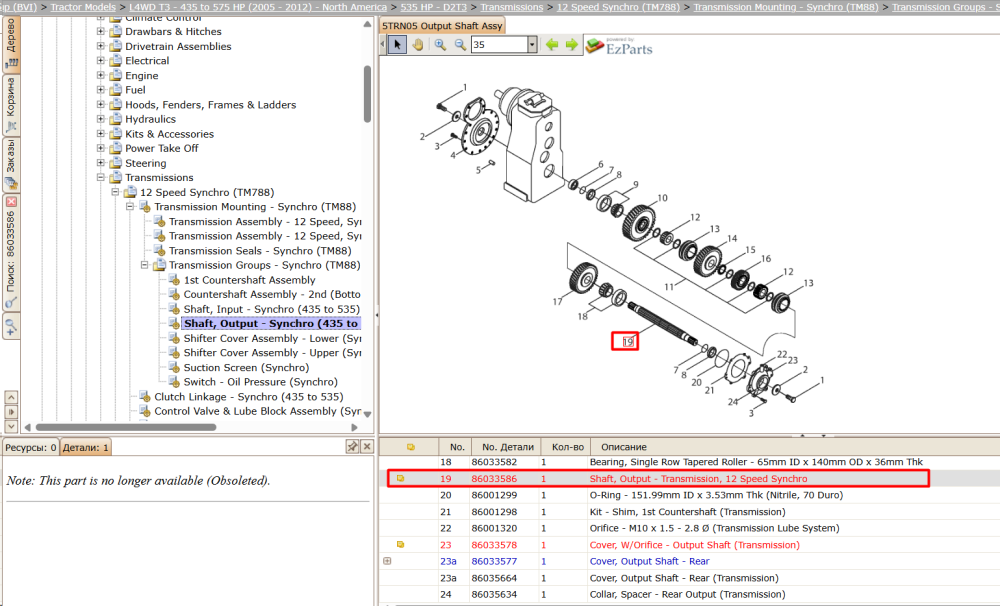Click sidebar down arrow button
This screenshot has width=1000, height=606.
coord(11,425)
